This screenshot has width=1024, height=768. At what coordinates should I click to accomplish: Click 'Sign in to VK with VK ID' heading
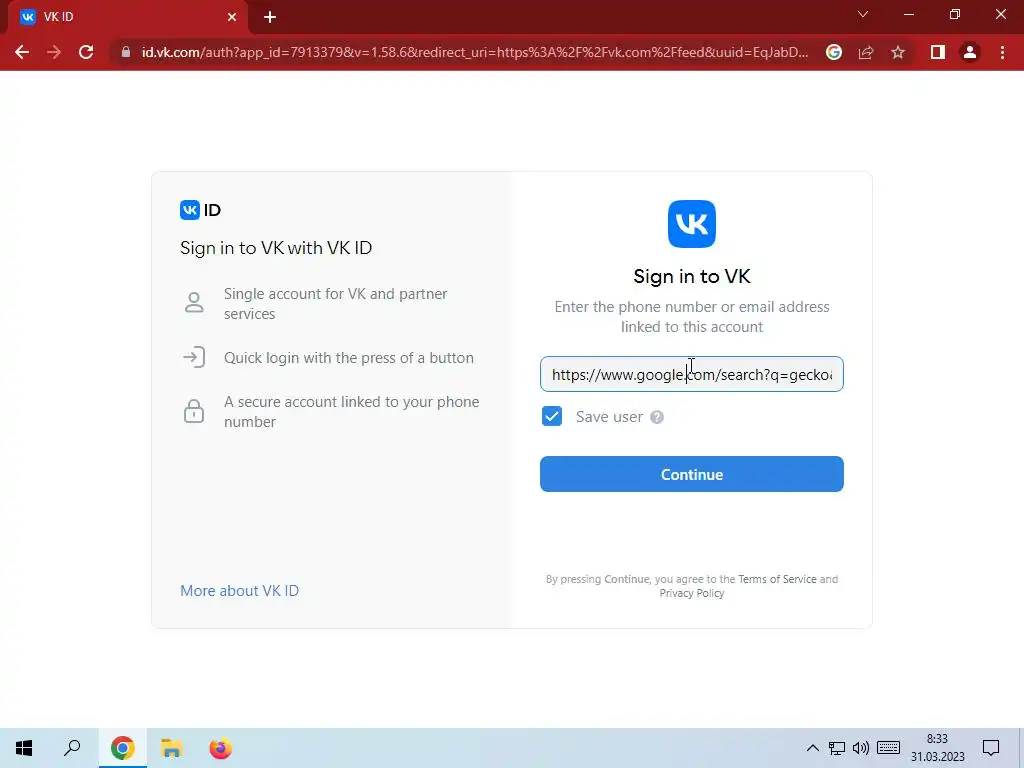click(x=276, y=248)
